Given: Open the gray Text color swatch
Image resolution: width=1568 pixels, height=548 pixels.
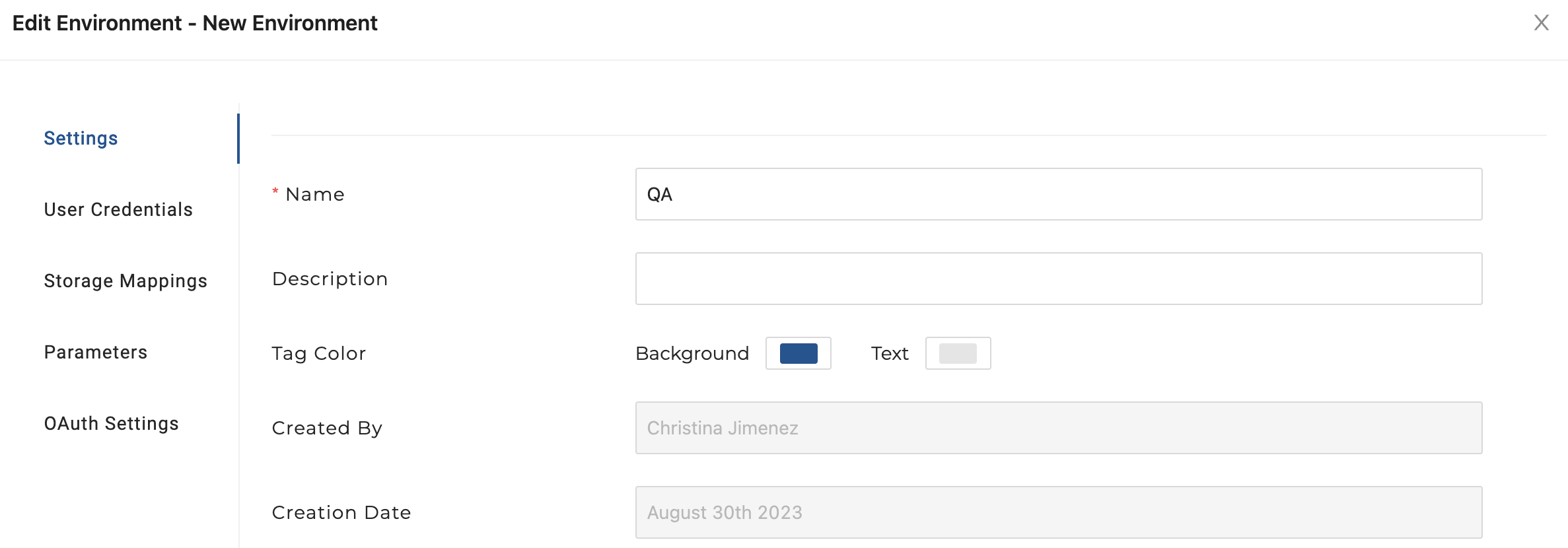Looking at the screenshot, I should pos(958,353).
